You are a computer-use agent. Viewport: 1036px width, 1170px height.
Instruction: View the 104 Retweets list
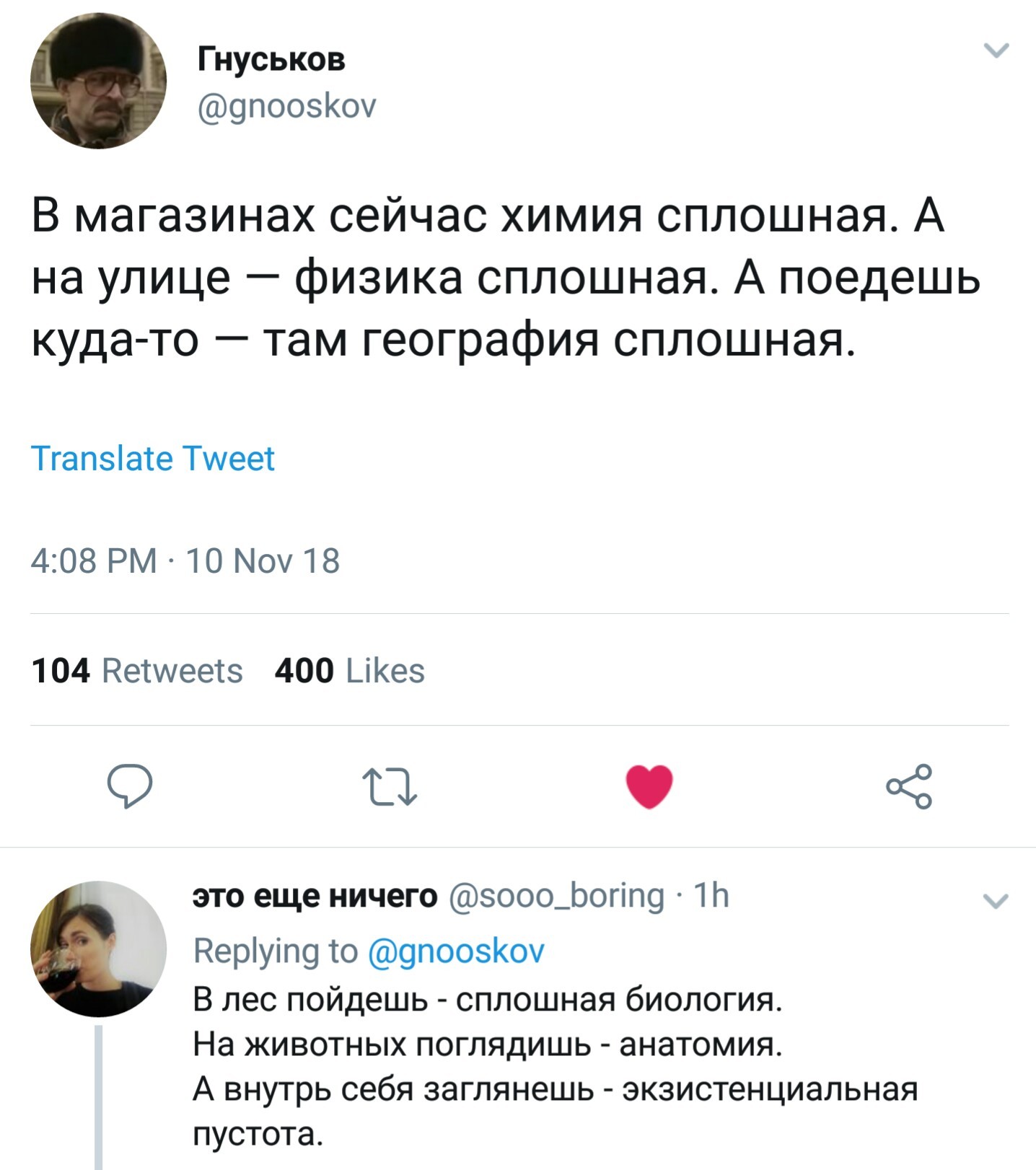click(x=137, y=671)
